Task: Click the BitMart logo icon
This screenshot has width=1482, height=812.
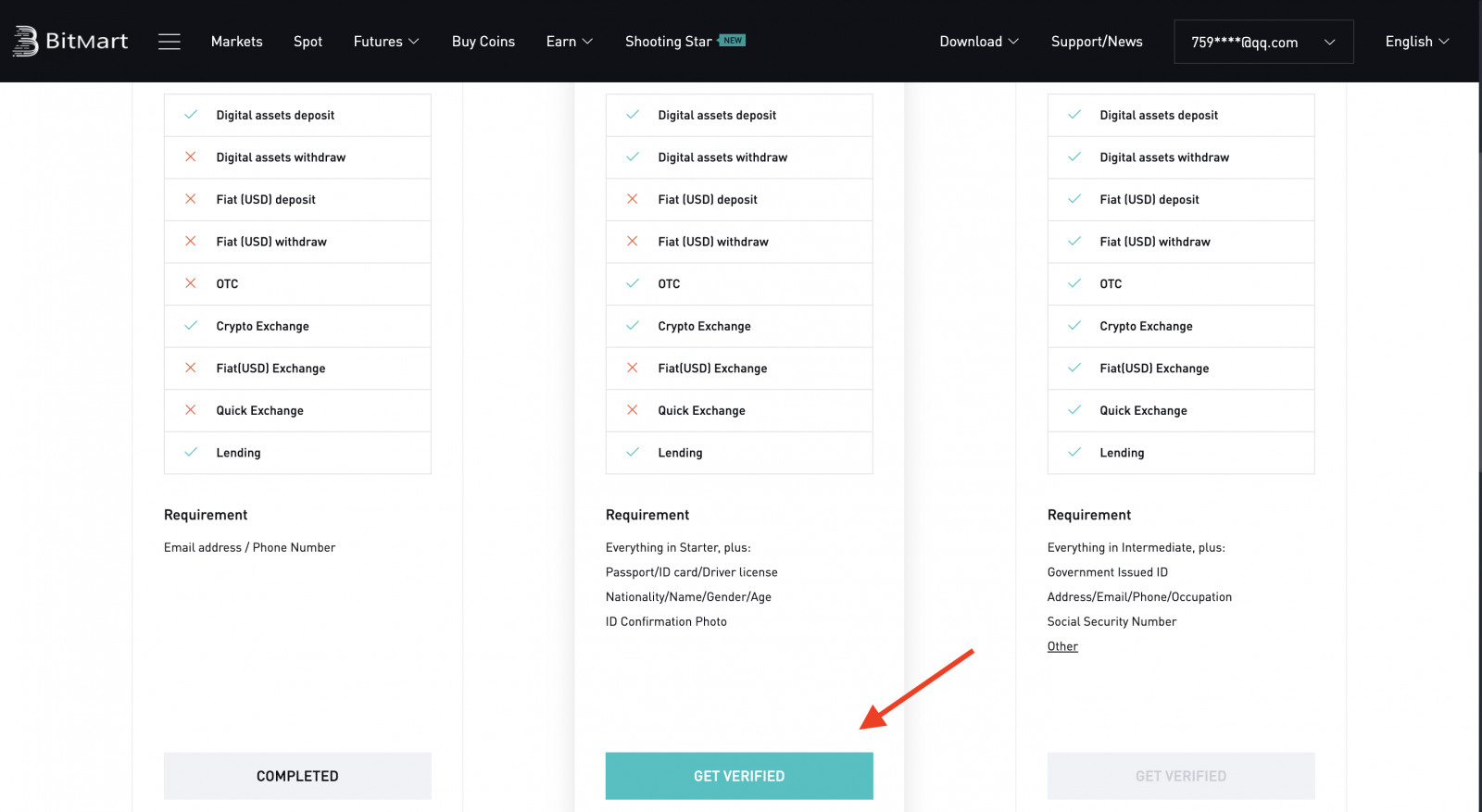Action: click(x=26, y=42)
